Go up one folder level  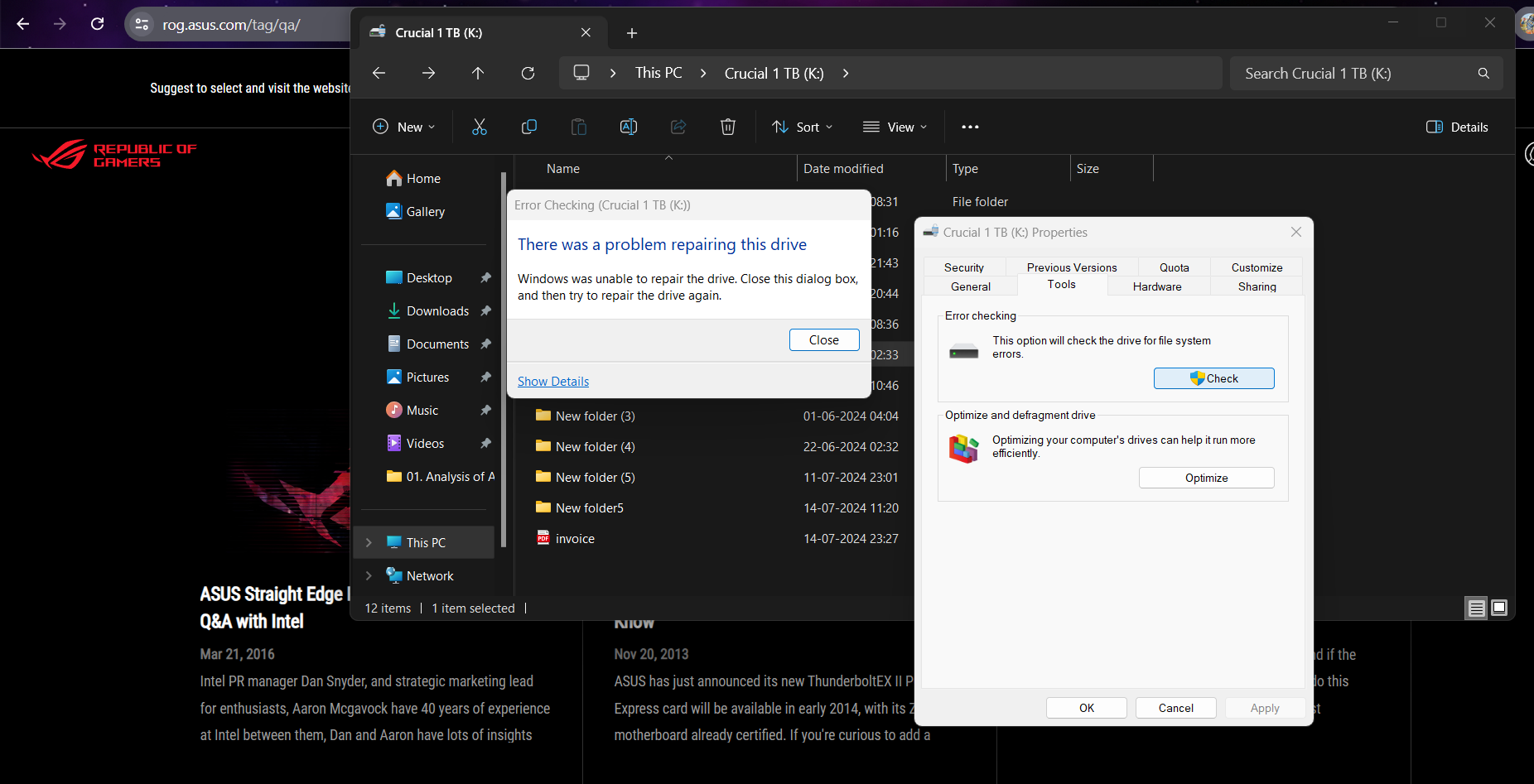coord(478,73)
